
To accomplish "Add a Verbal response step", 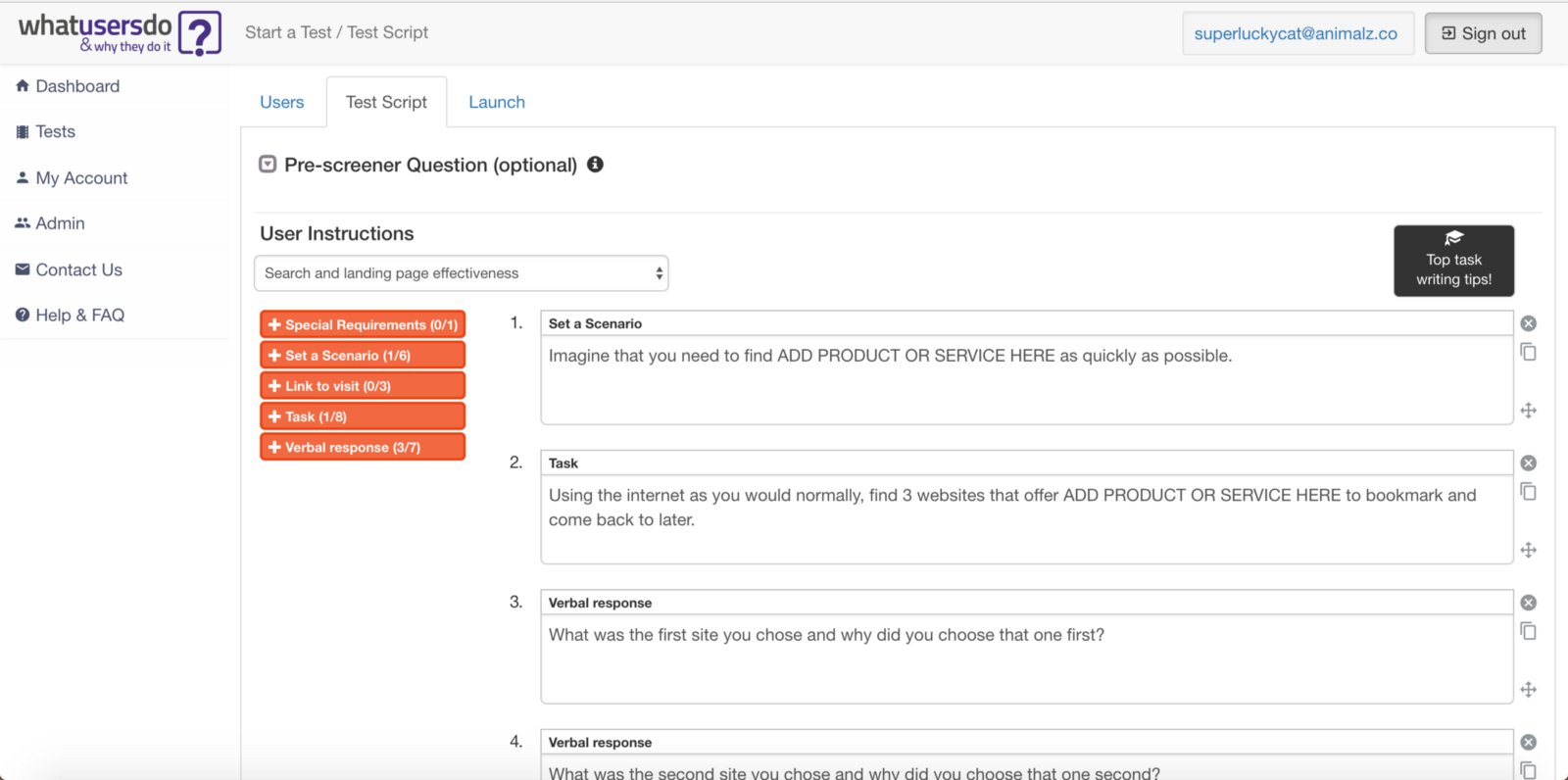I will [363, 447].
